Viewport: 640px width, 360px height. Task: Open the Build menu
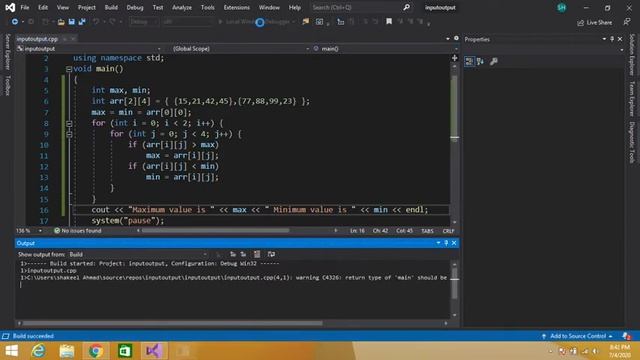111,7
